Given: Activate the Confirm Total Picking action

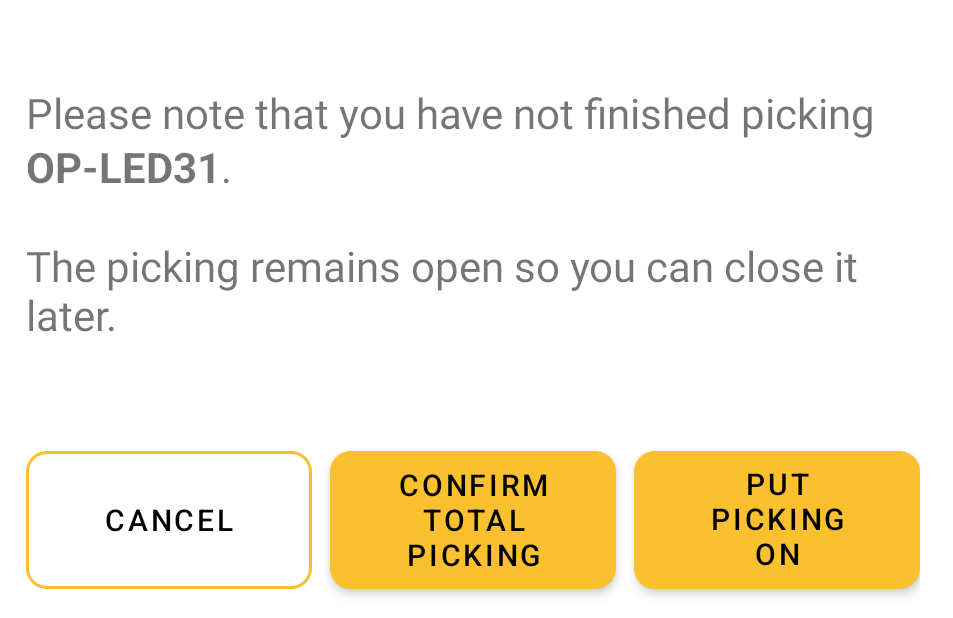Looking at the screenshot, I should 473,520.
